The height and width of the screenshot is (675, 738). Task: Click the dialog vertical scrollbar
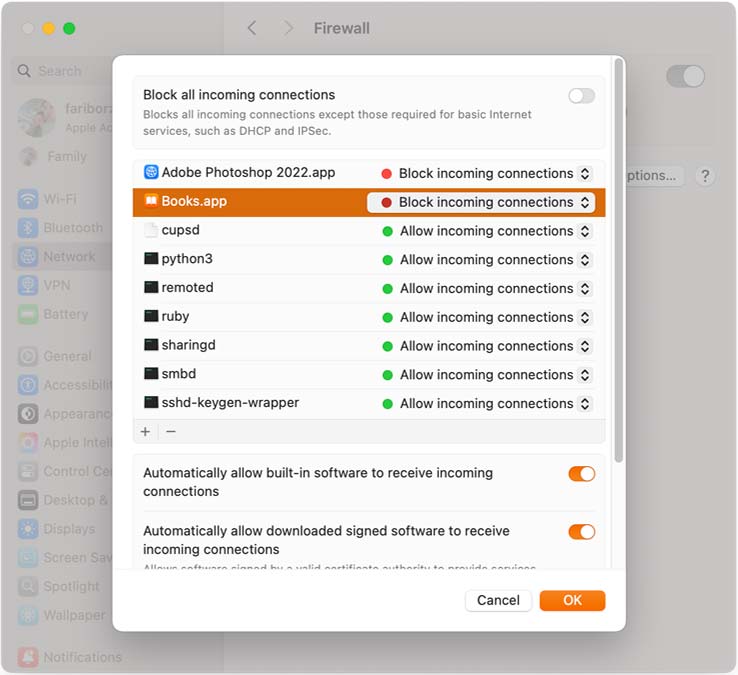[x=619, y=260]
